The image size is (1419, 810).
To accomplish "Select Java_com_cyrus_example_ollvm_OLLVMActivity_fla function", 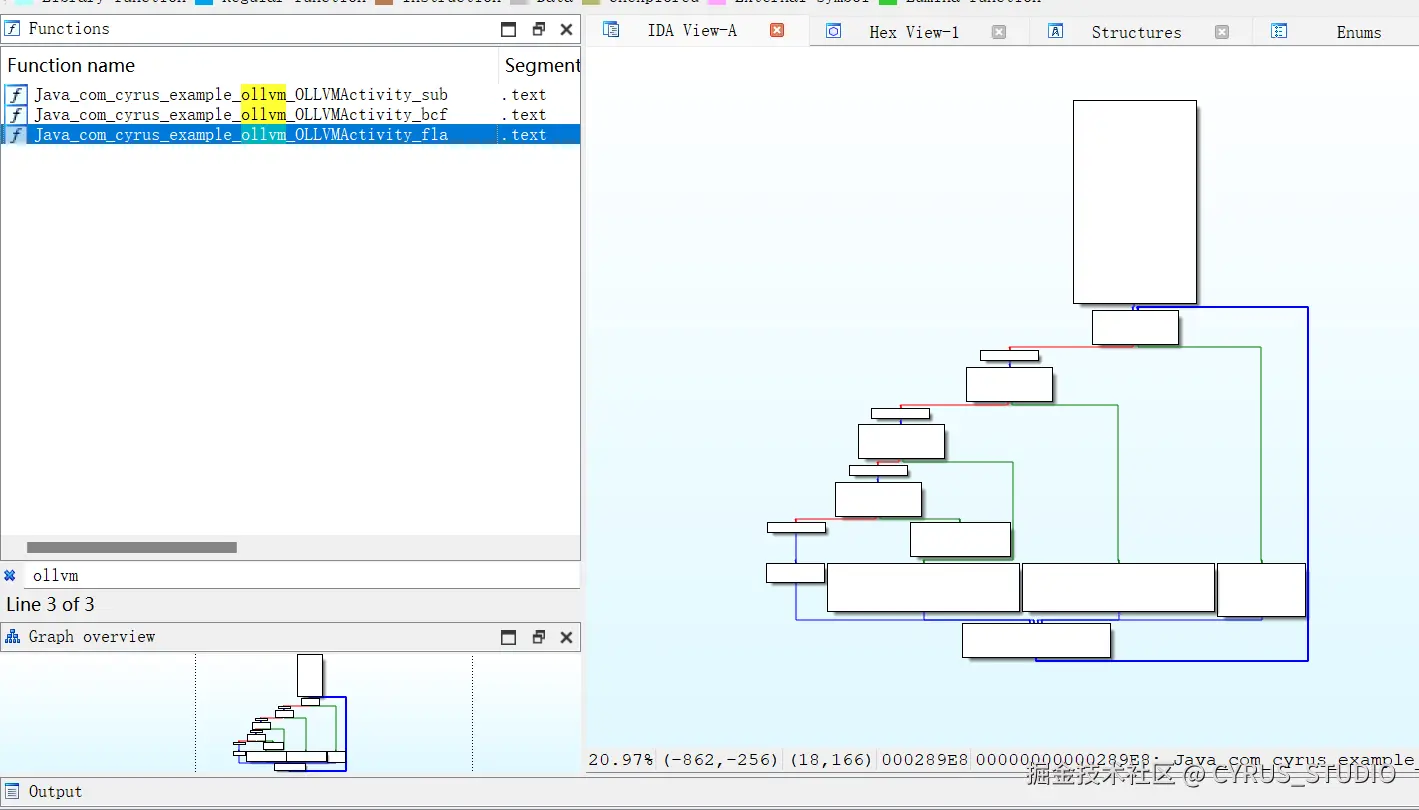I will click(241, 135).
